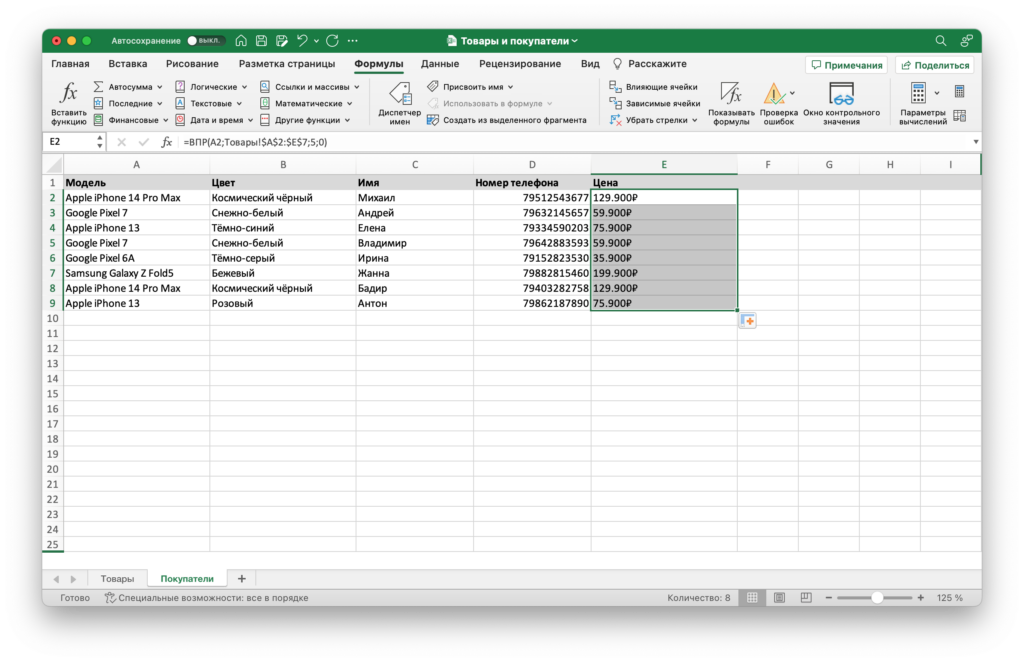The image size is (1024, 662).
Task: Click Error Checking (Проверка ошибок) icon
Action: tap(775, 94)
